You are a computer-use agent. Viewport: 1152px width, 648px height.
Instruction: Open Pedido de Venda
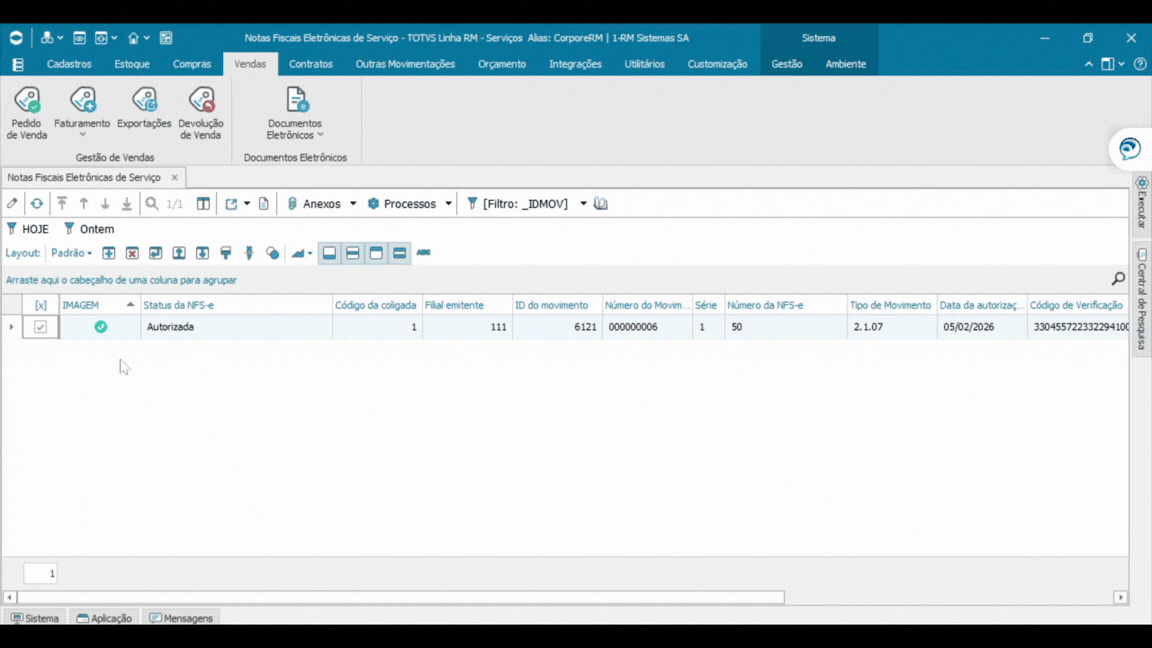pyautogui.click(x=26, y=113)
